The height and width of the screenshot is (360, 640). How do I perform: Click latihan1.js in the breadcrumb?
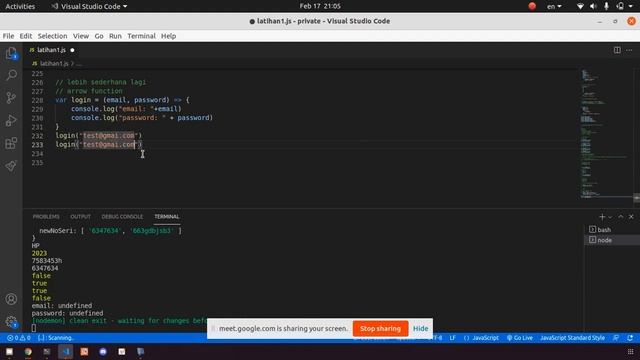click(53, 64)
